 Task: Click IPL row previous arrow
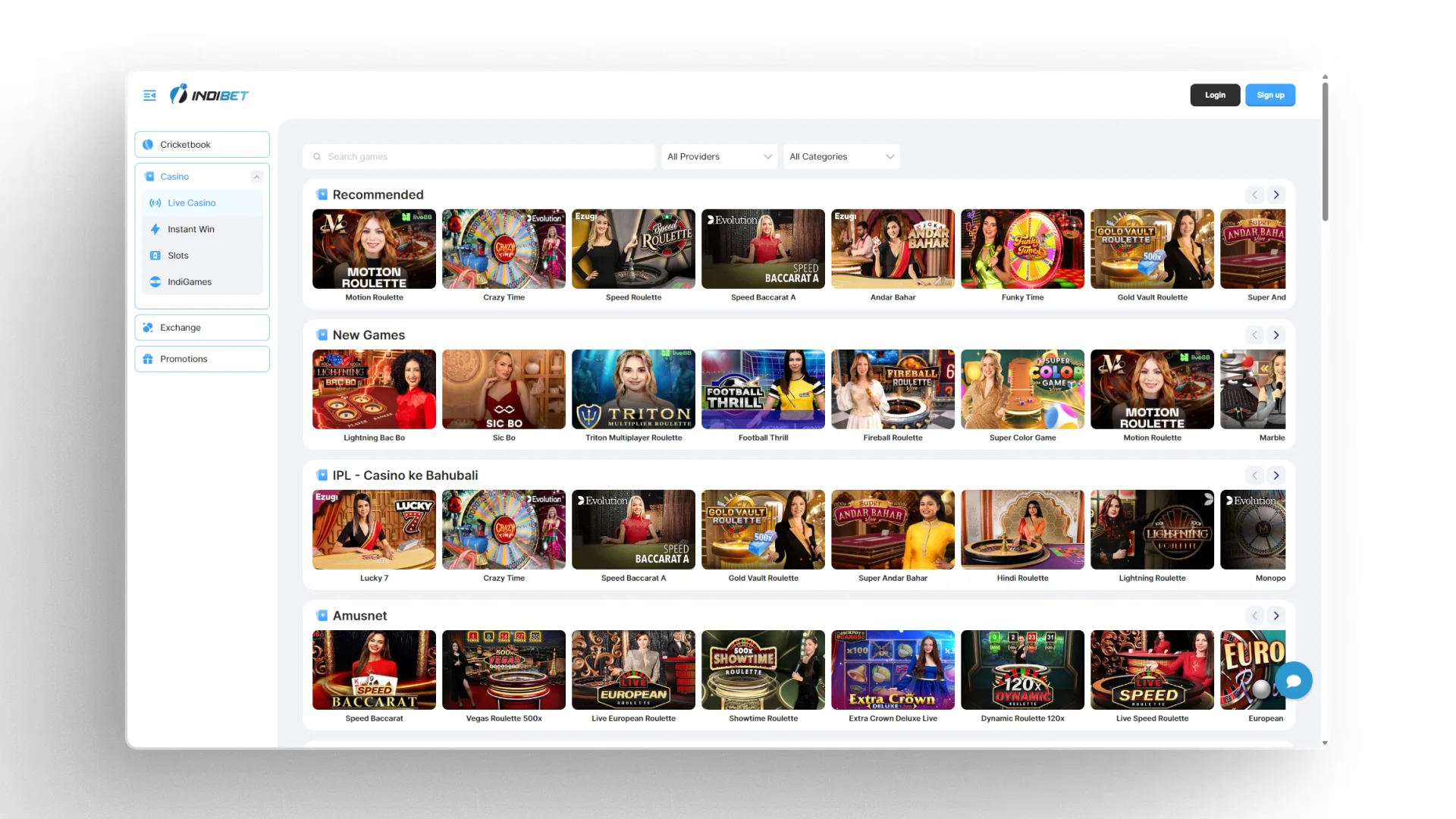pyautogui.click(x=1255, y=475)
